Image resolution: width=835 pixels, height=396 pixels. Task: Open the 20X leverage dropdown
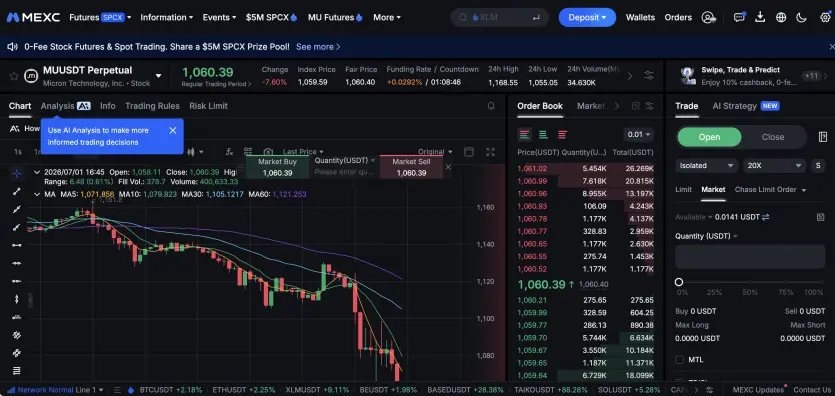[774, 166]
